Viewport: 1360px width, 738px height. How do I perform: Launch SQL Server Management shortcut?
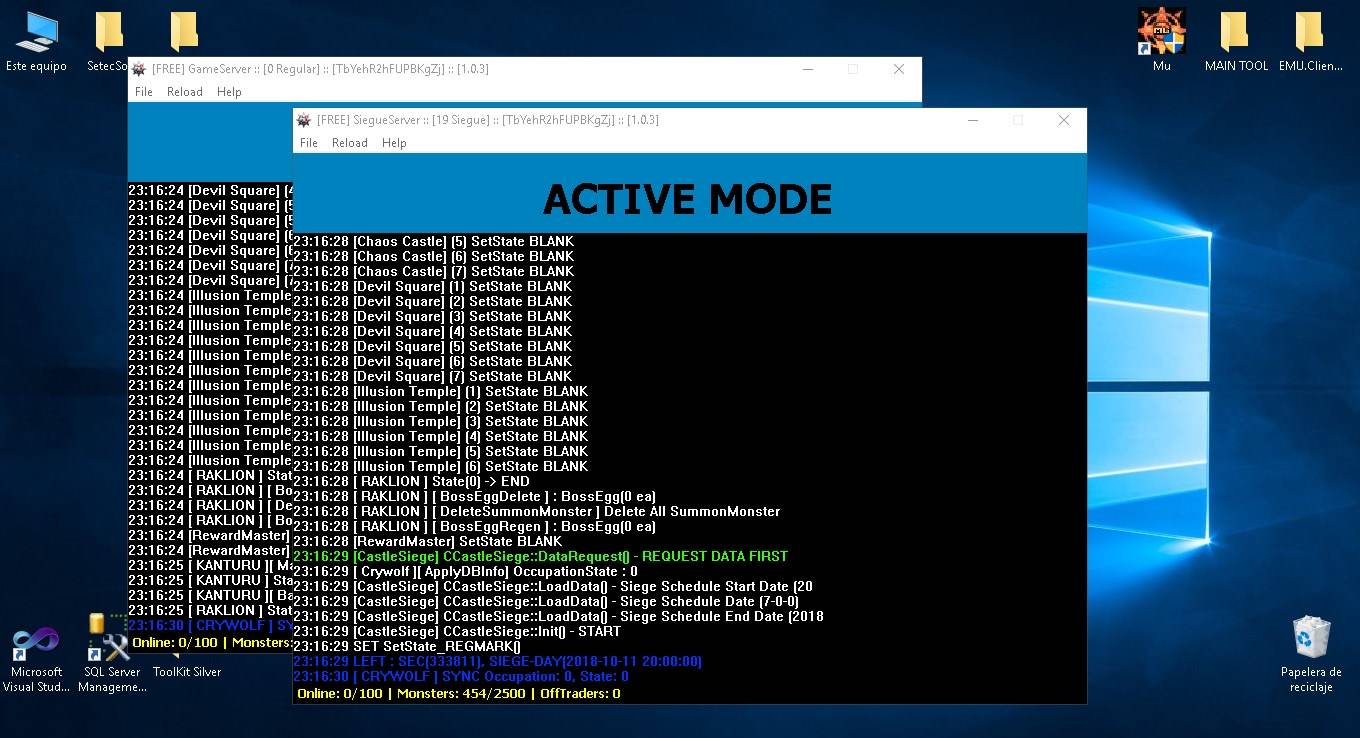coord(112,655)
